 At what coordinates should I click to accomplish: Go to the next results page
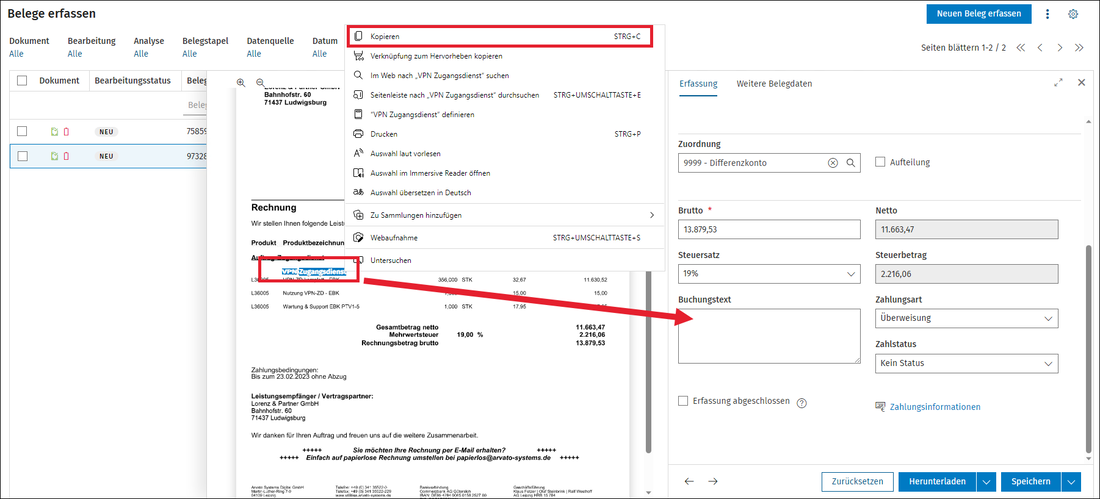[x=1060, y=48]
